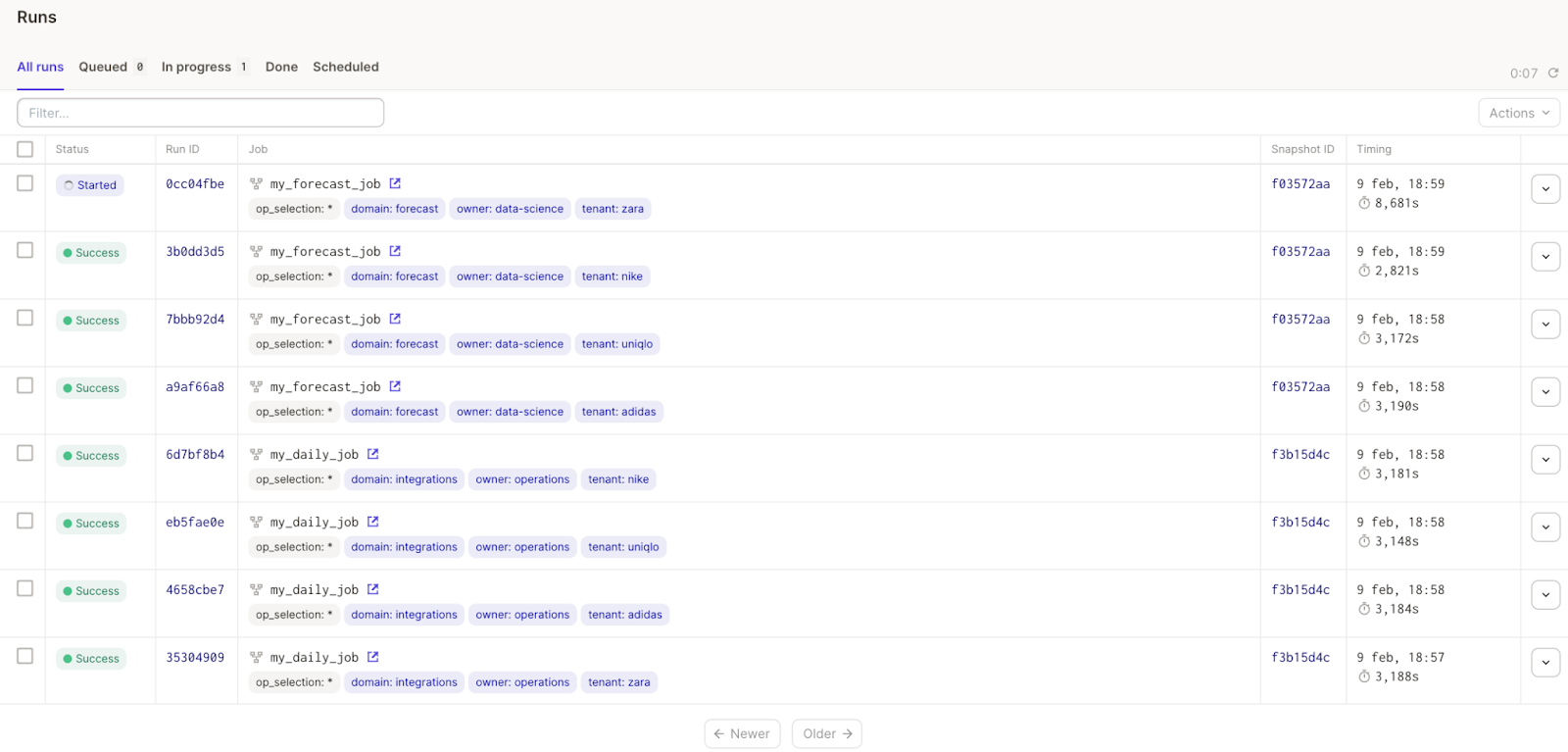Image resolution: width=1568 pixels, height=752 pixels.
Task: Open run ID 3b0dd3d5
Action: click(x=195, y=251)
